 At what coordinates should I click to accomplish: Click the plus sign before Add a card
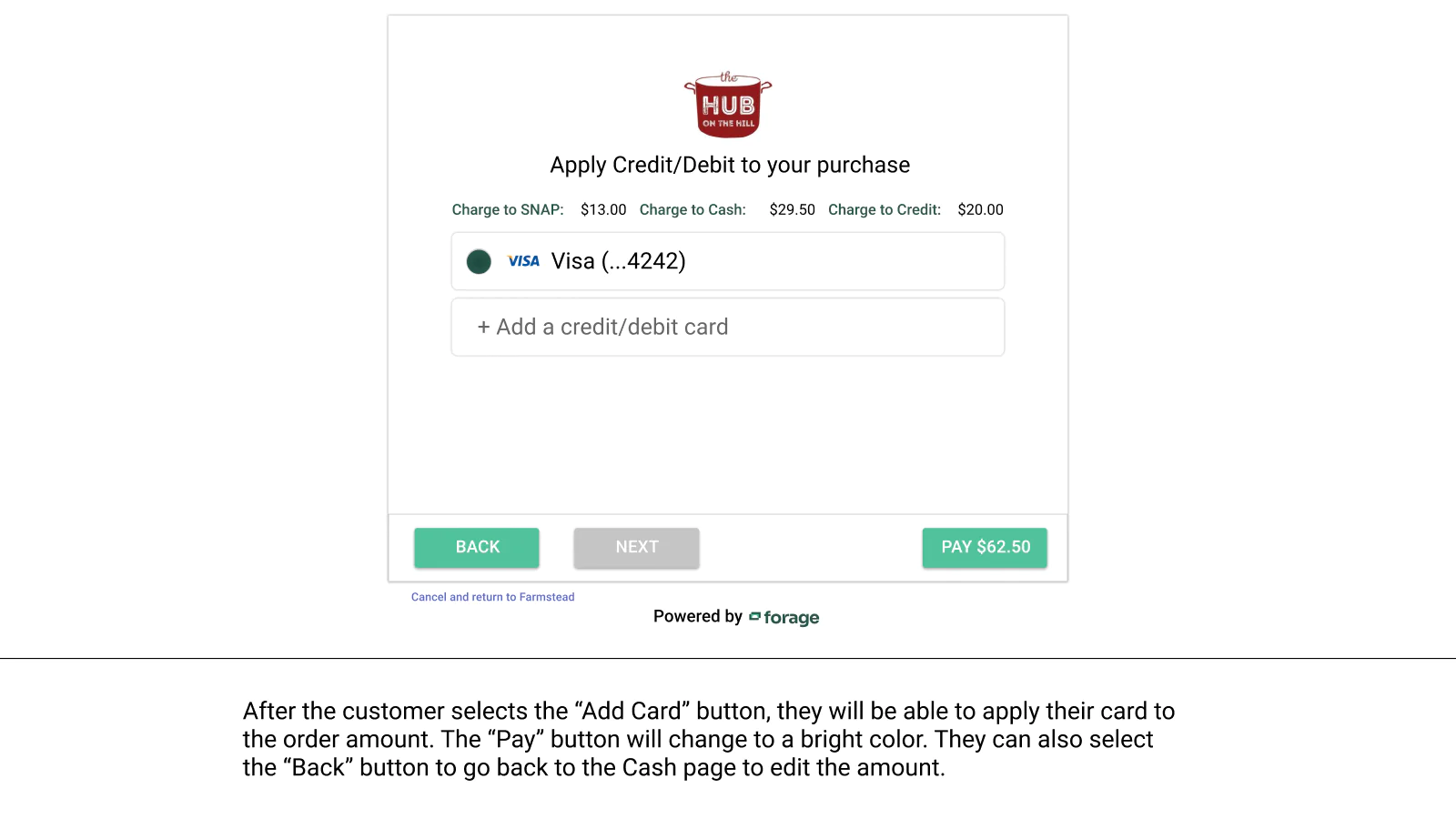pos(483,328)
